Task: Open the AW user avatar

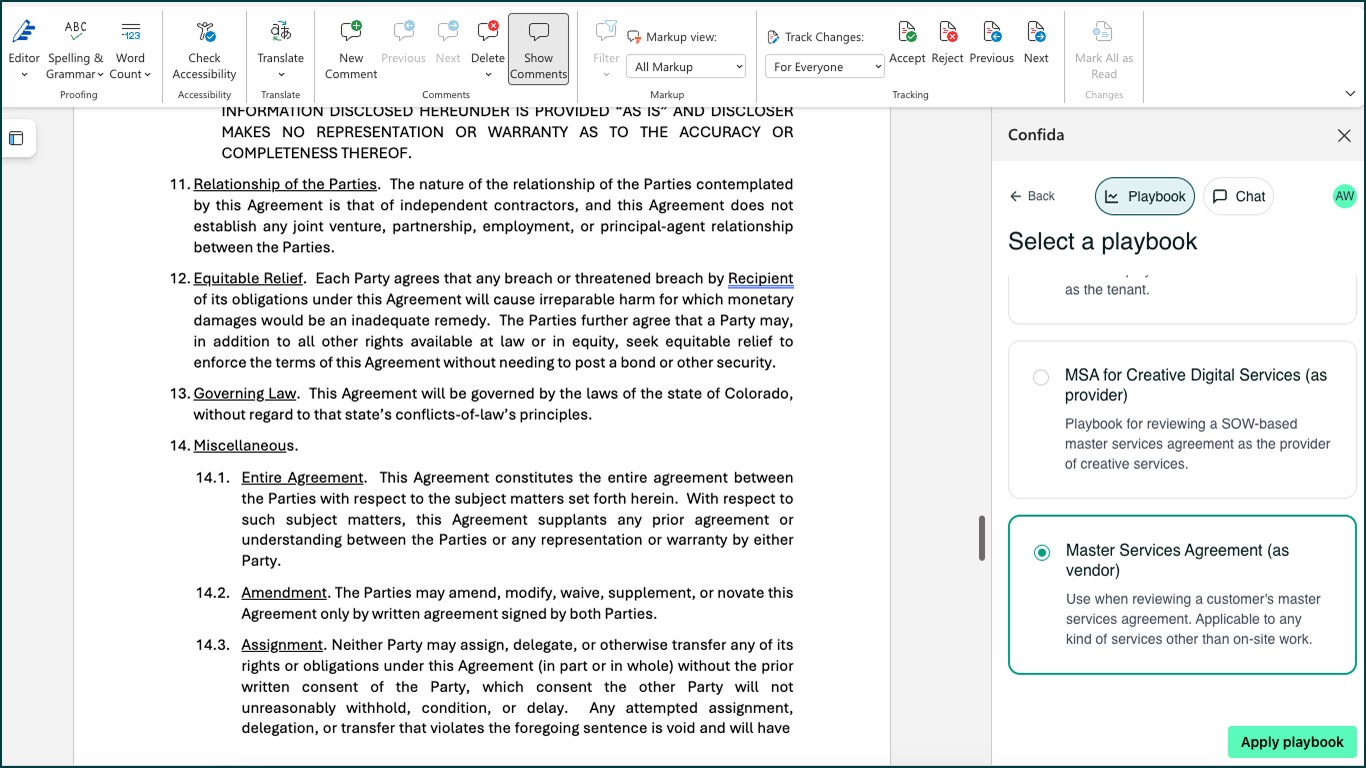Action: 1344,196
